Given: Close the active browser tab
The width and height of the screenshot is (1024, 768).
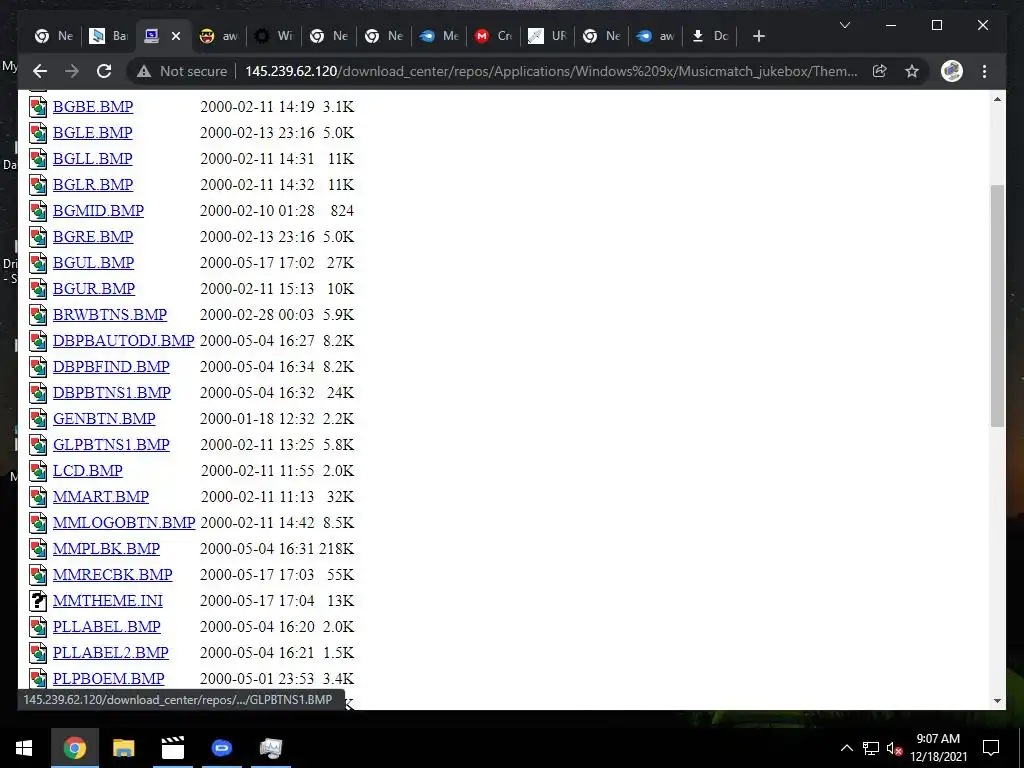Looking at the screenshot, I should coord(176,36).
